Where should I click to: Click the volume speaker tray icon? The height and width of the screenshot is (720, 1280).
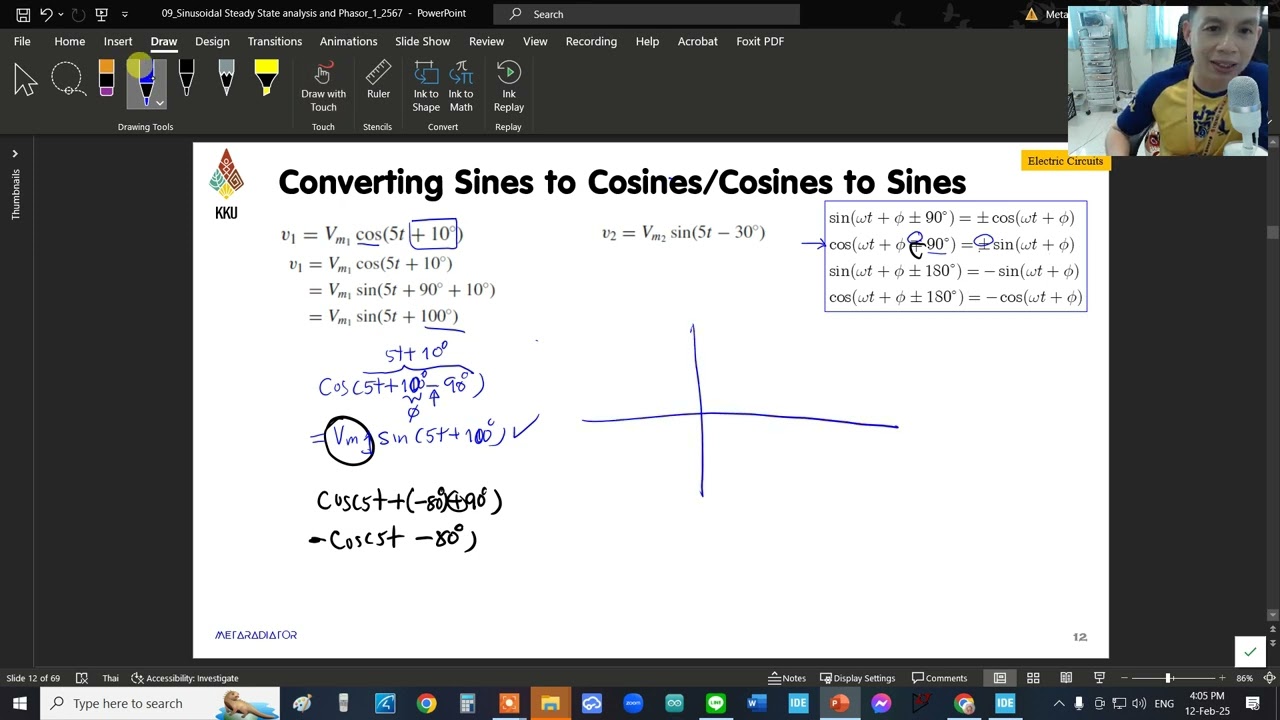click(1139, 703)
